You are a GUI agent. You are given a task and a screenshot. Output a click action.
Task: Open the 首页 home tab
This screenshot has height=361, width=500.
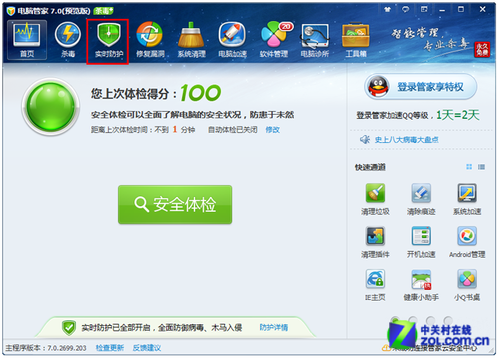pyautogui.click(x=27, y=40)
